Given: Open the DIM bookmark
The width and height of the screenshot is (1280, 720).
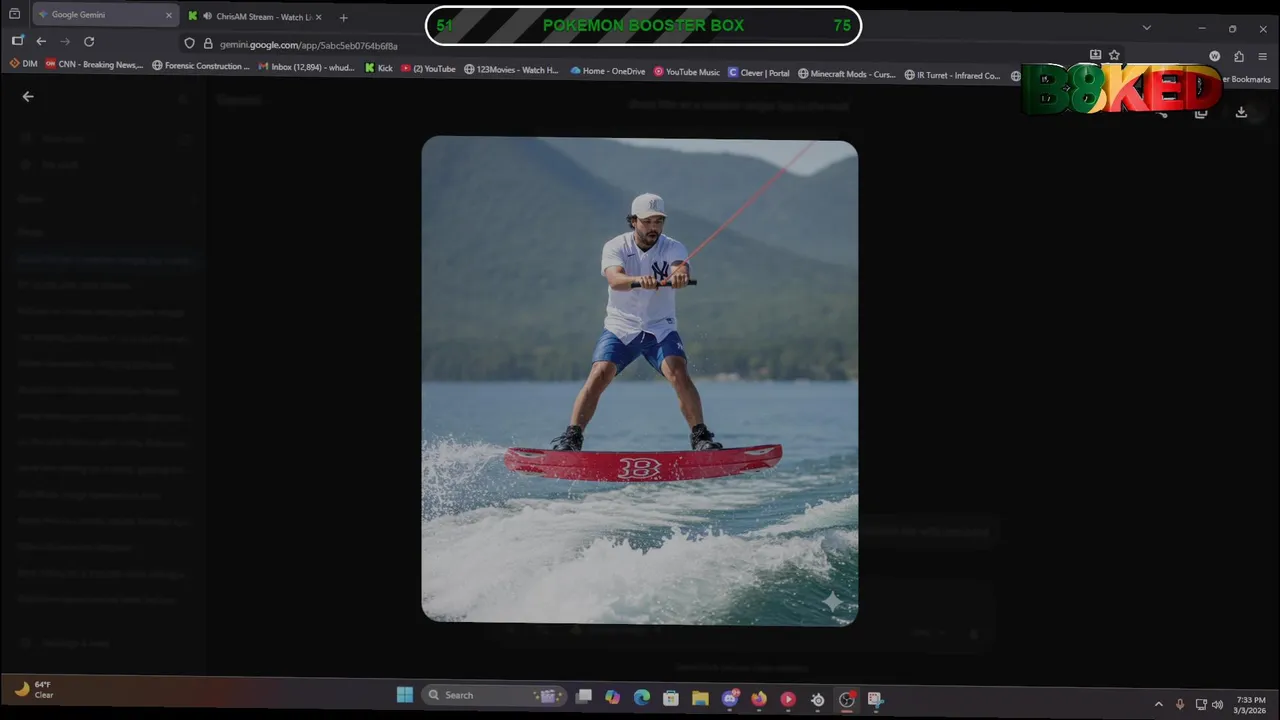Looking at the screenshot, I should pos(23,64).
